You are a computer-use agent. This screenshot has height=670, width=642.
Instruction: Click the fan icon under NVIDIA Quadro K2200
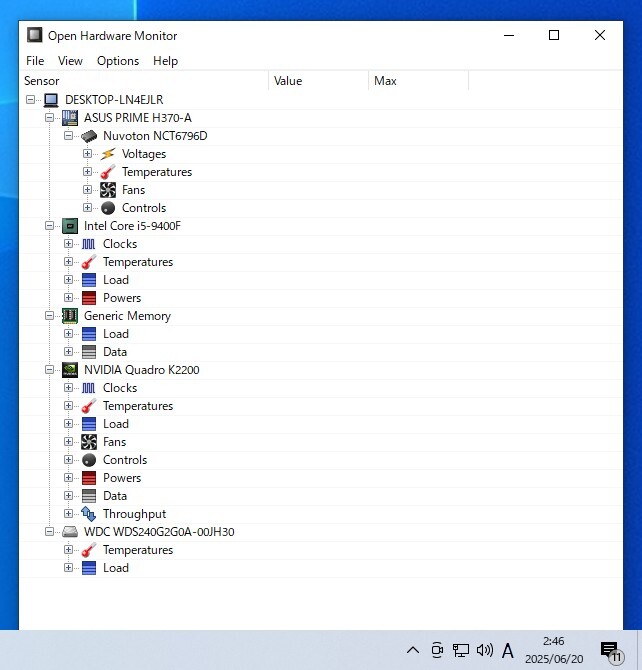point(89,442)
